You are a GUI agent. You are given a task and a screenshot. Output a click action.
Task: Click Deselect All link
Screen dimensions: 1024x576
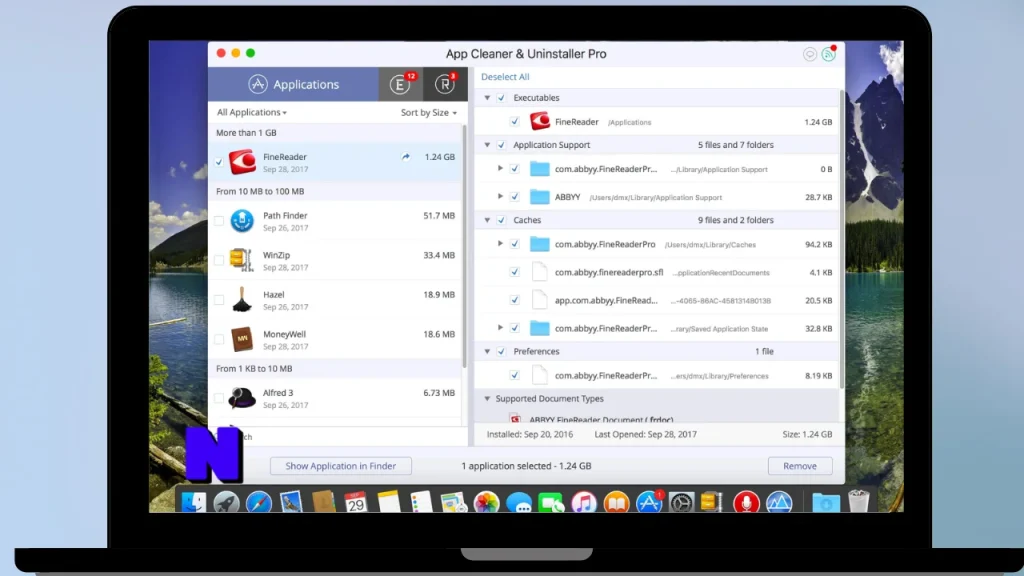coord(505,77)
